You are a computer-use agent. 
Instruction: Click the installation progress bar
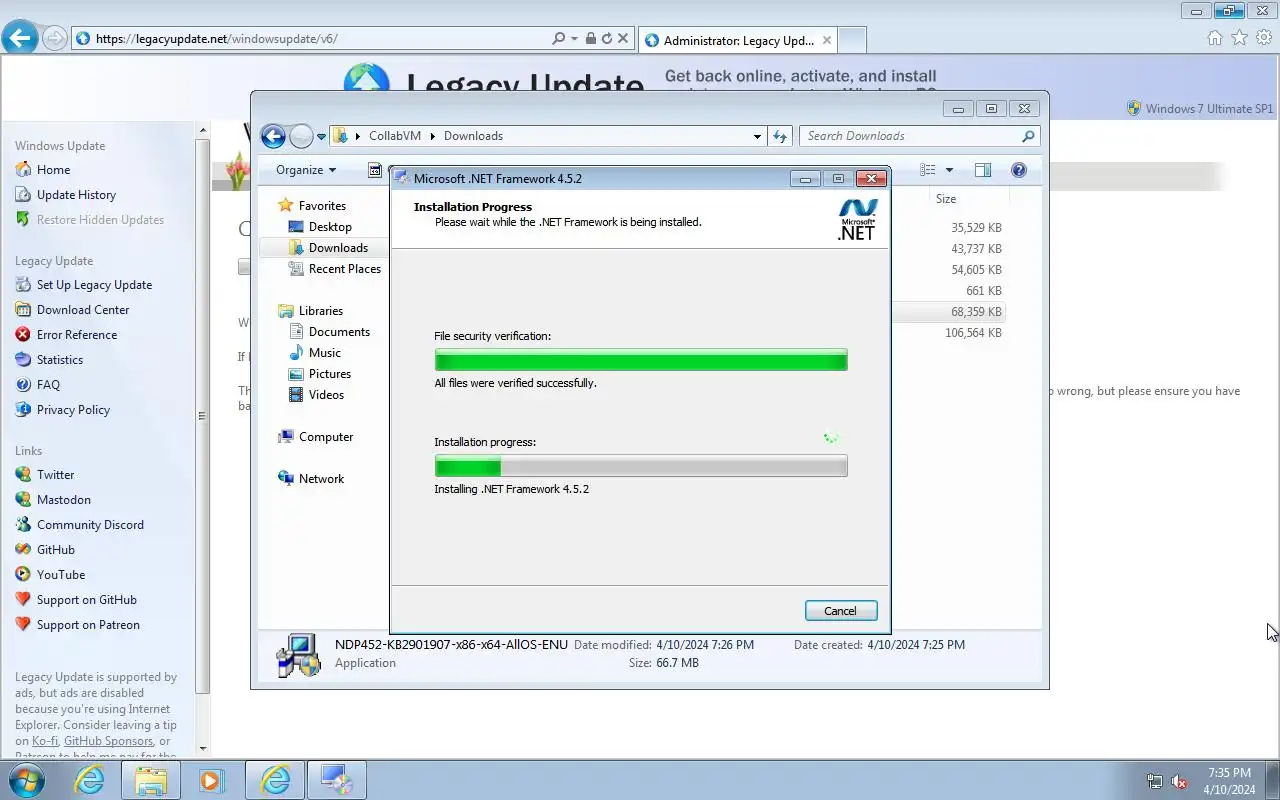[641, 465]
